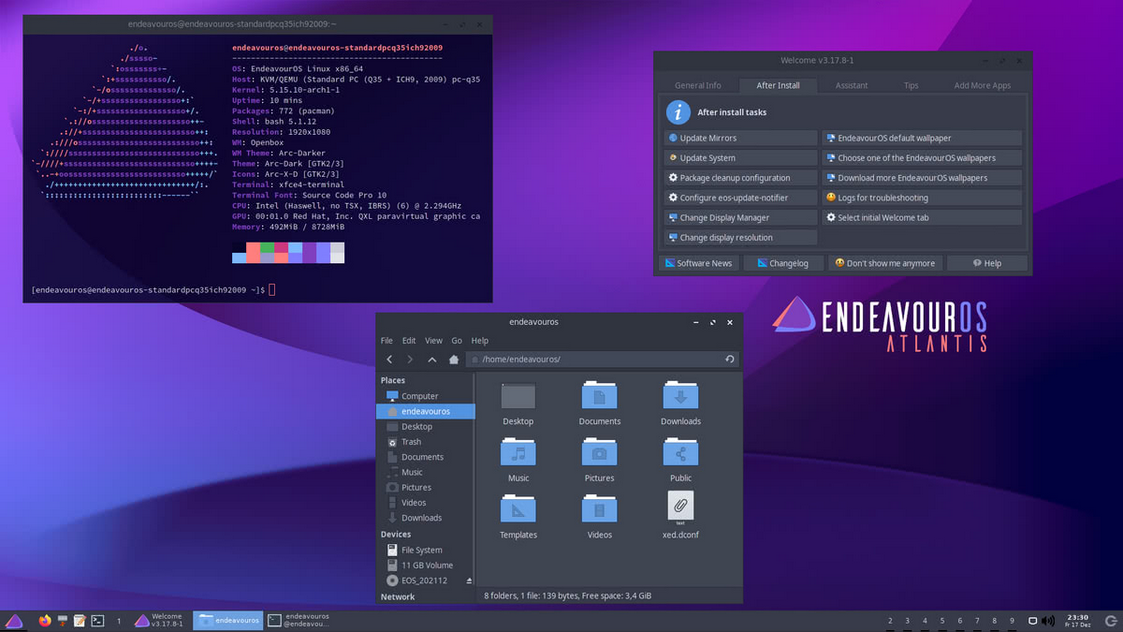Go to parent folder with up arrow

click(432, 360)
